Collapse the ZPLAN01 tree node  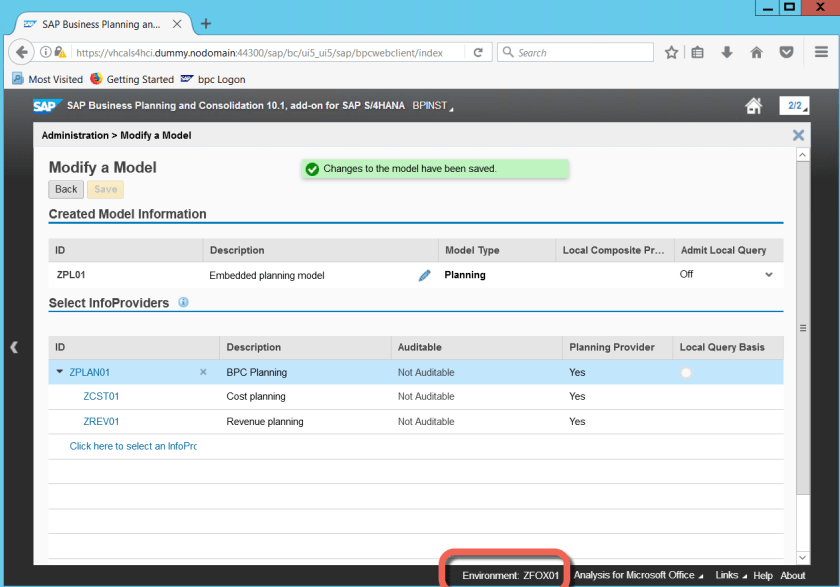coord(59,372)
